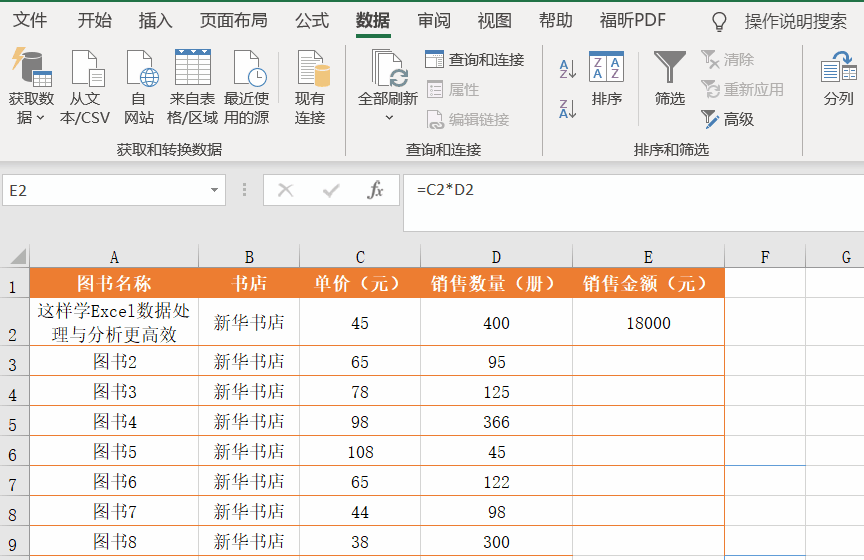
Task: Select column E header
Action: 649,257
